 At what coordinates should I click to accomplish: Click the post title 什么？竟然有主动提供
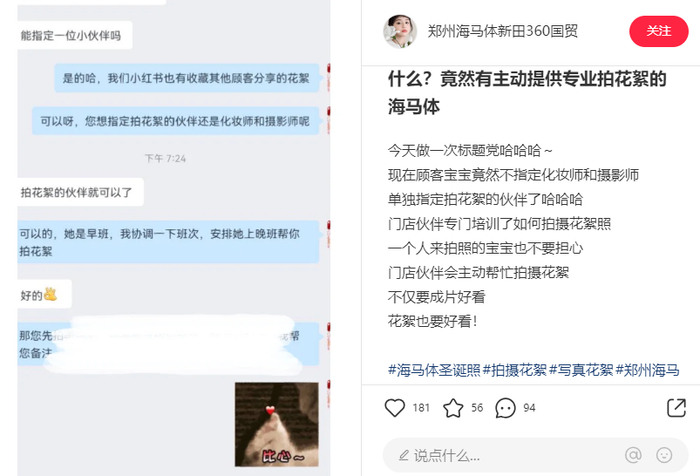pyautogui.click(x=527, y=92)
